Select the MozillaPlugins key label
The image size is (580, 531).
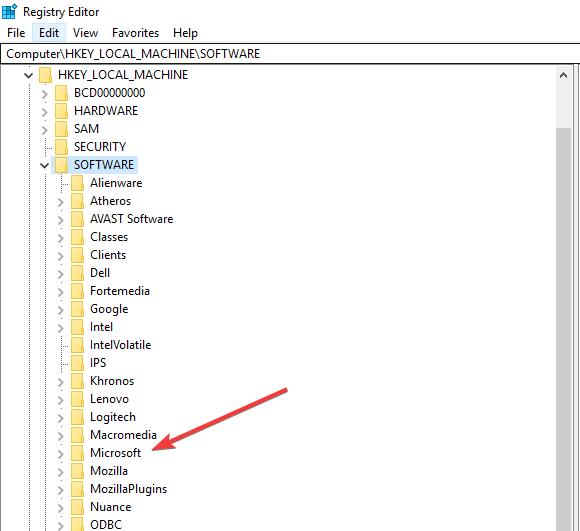point(128,489)
